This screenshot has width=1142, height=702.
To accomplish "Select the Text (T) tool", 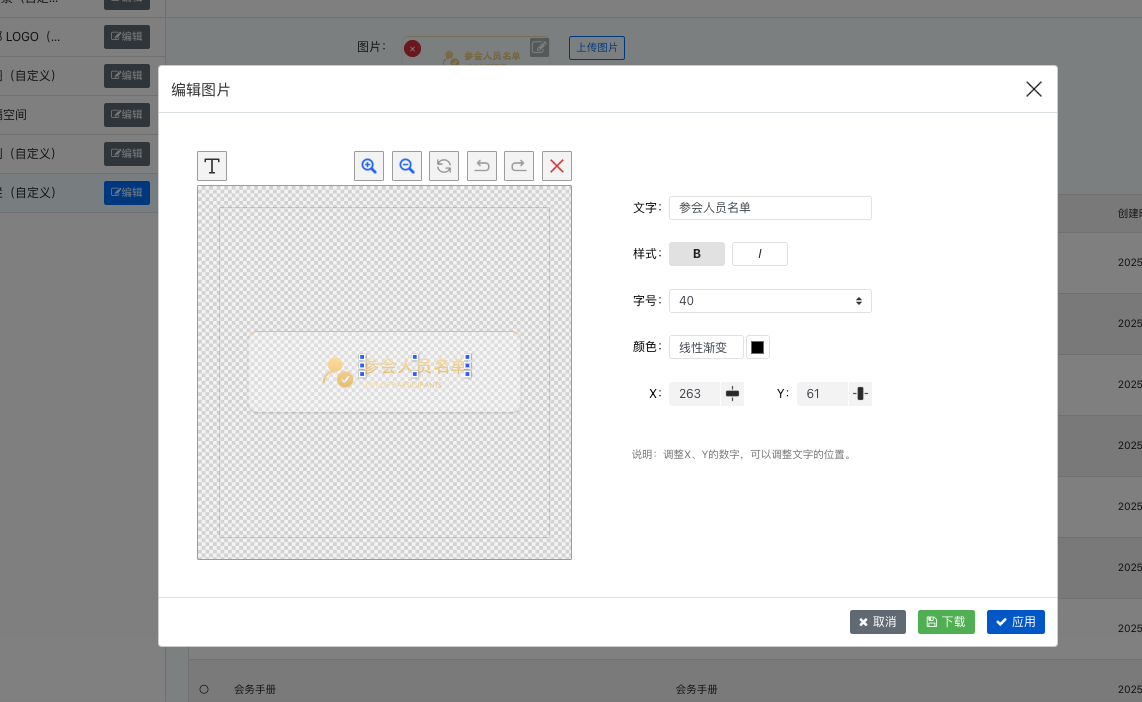I will point(212,166).
